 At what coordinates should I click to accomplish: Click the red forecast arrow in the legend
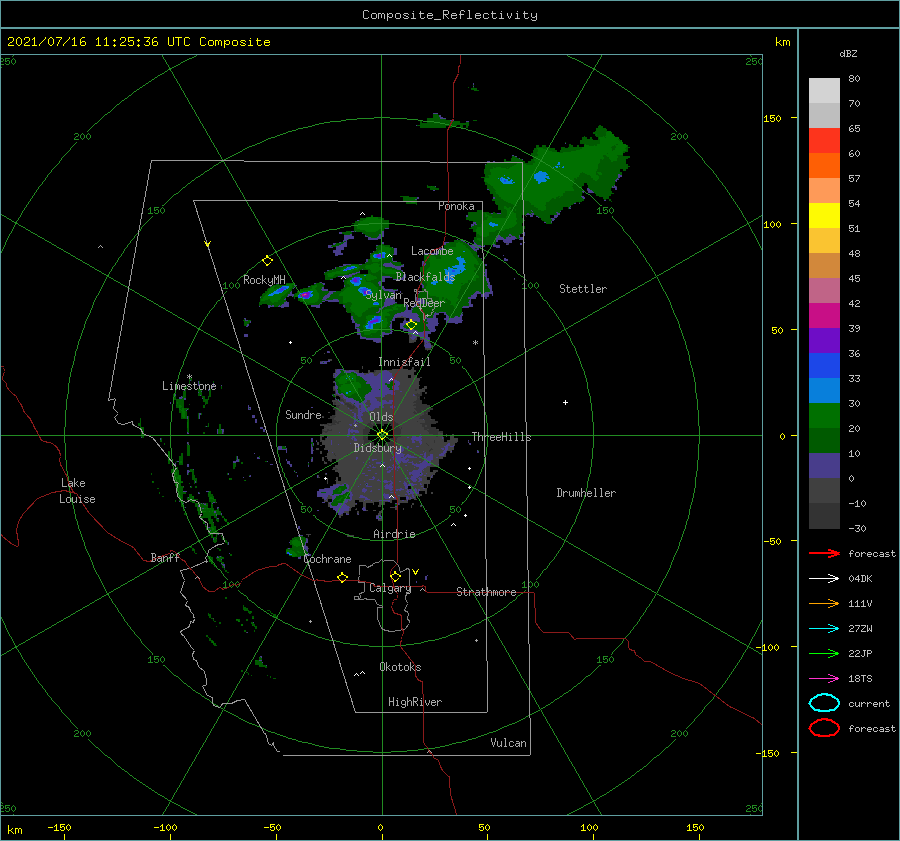824,553
